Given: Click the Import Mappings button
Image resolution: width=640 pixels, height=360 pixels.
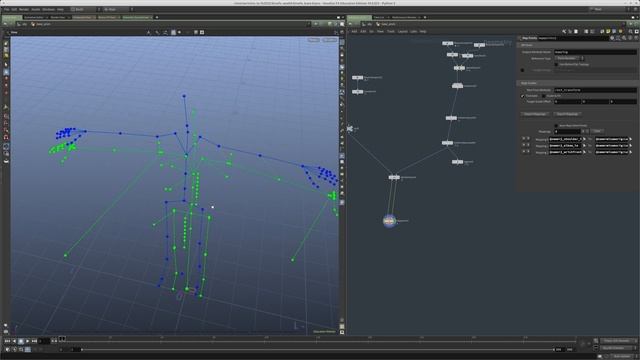Looking at the screenshot, I should [x=536, y=114].
